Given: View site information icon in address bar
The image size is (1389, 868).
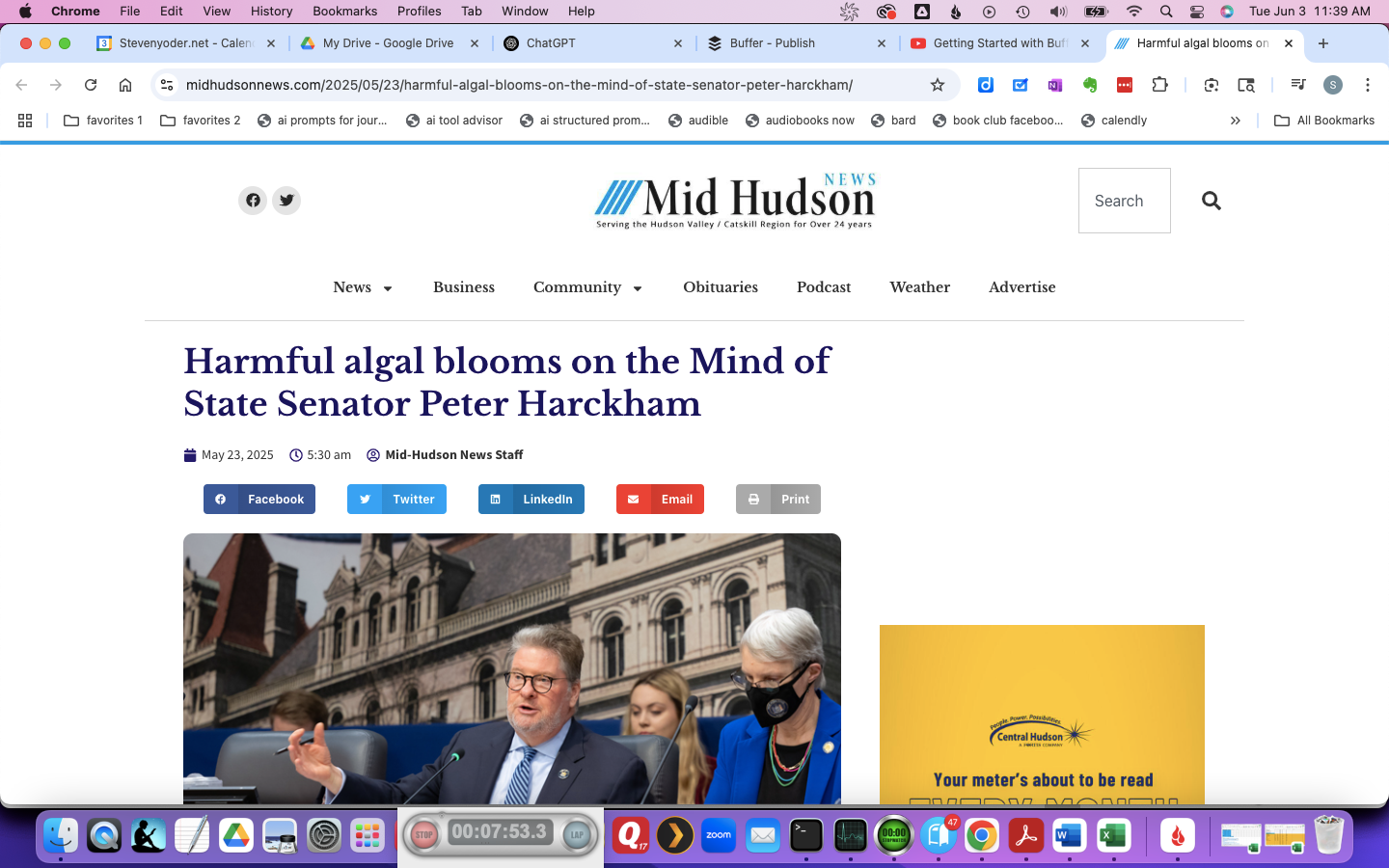Looking at the screenshot, I should (167, 85).
